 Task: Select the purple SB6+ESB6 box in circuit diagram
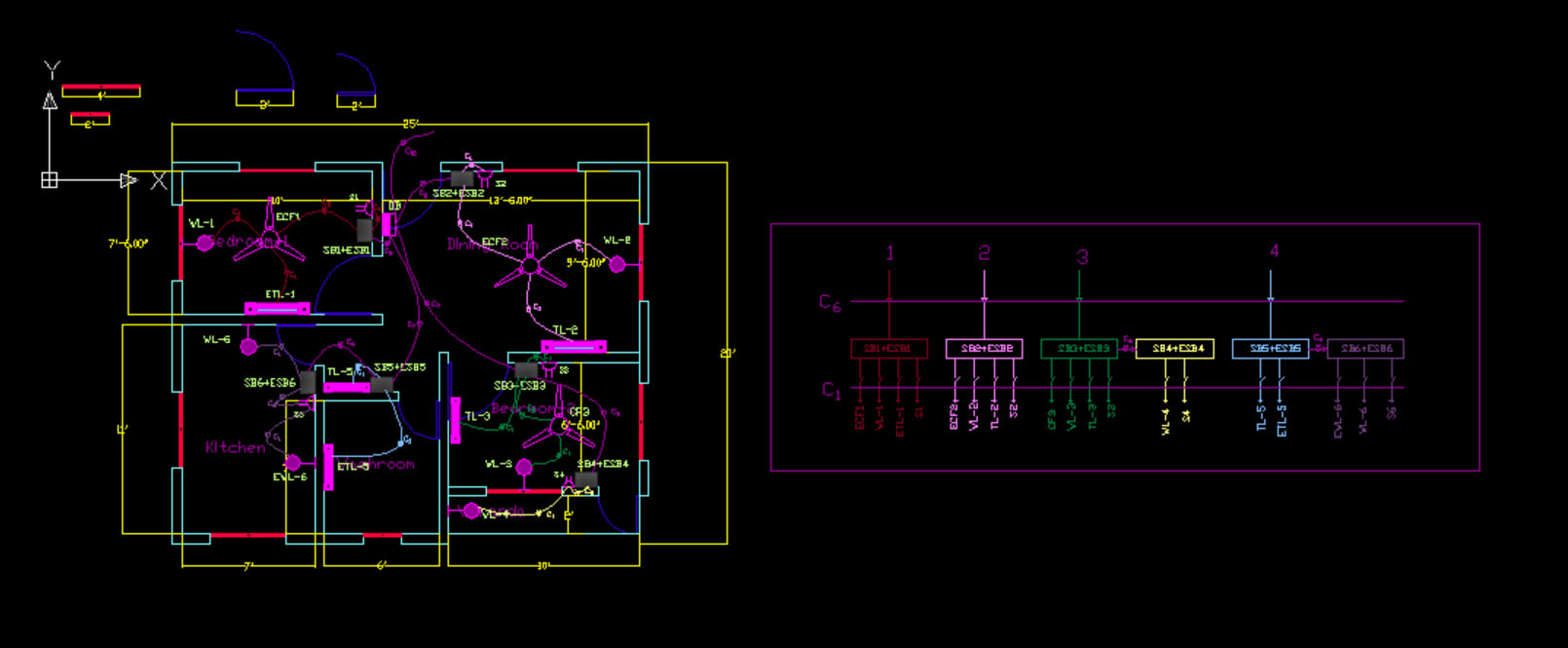[x=1365, y=349]
